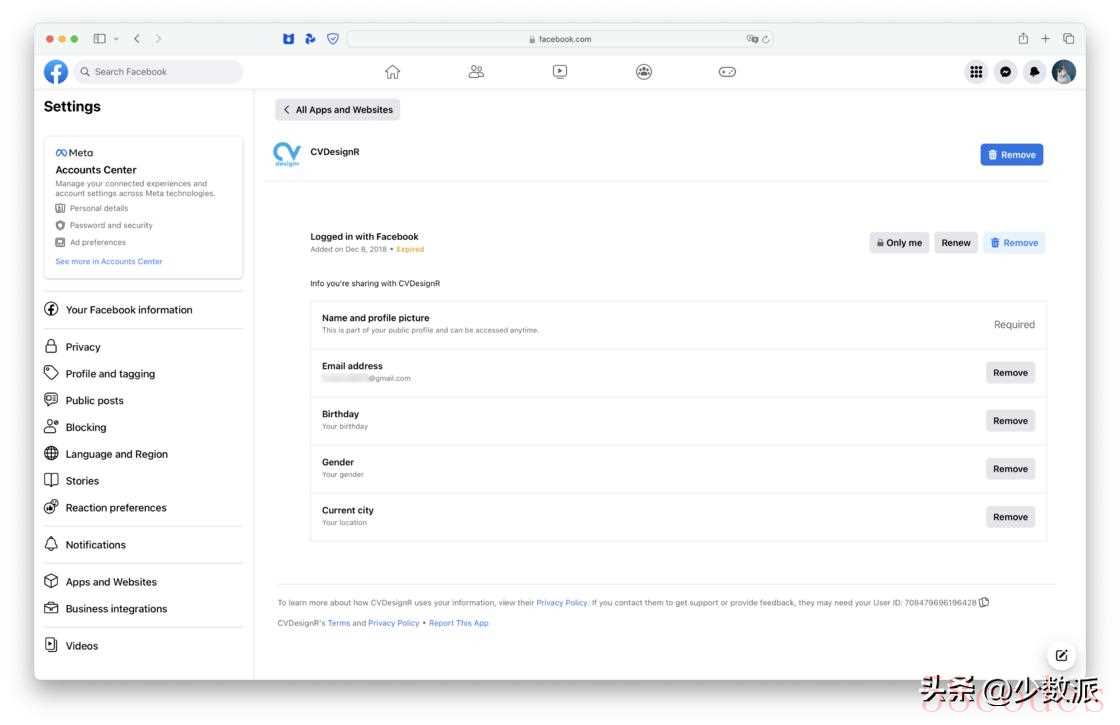Open the Facebook home logo
This screenshot has height=725, width=1120.
coord(56,71)
